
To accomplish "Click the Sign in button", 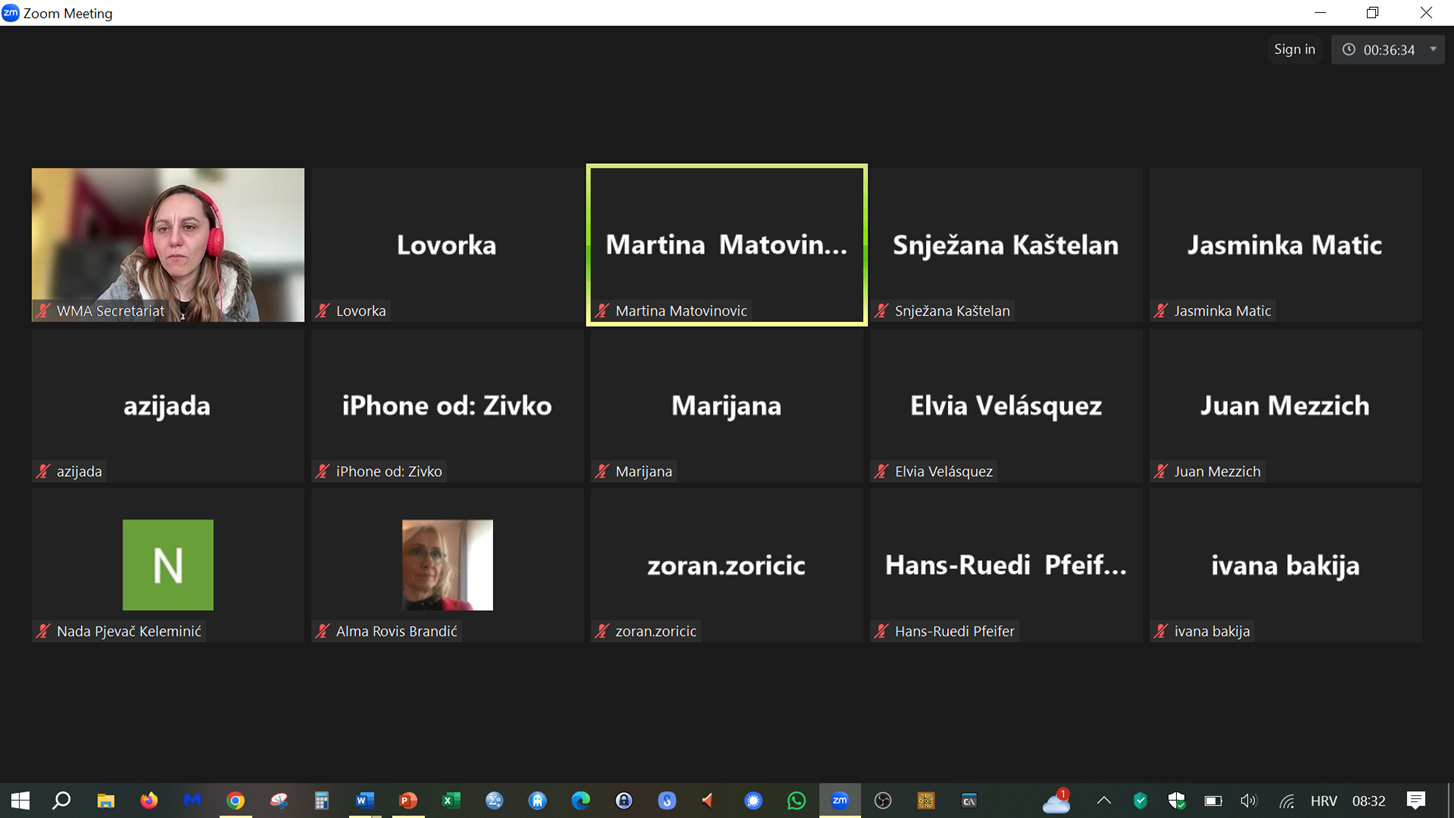I will 1294,49.
